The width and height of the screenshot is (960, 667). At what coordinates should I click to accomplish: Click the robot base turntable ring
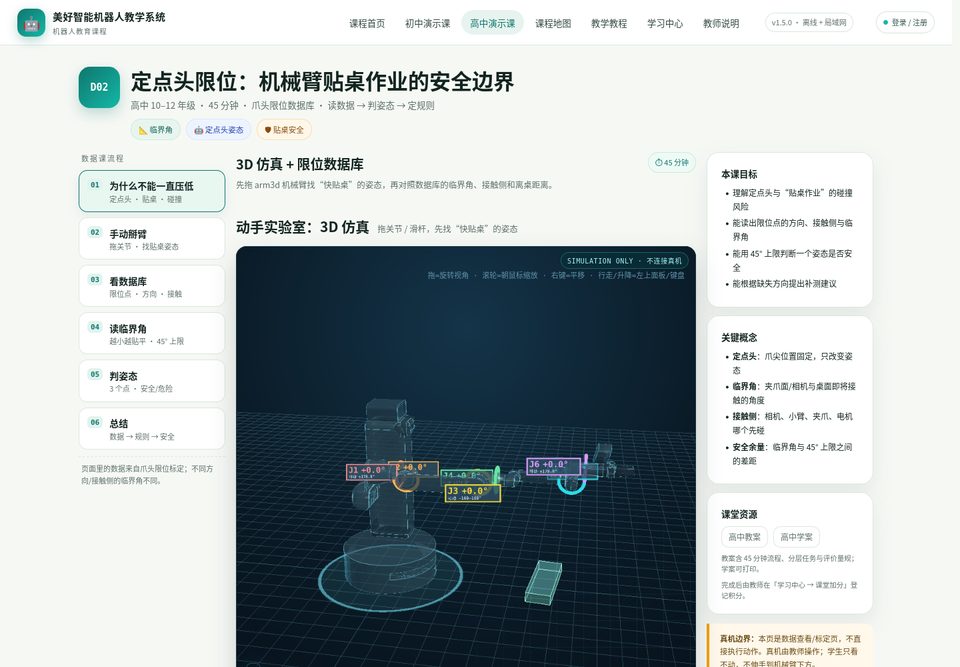click(x=390, y=580)
